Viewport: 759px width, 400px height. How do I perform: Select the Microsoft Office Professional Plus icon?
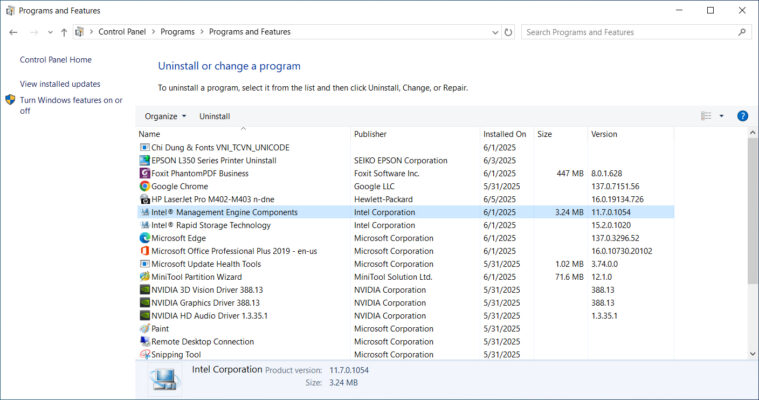(145, 251)
